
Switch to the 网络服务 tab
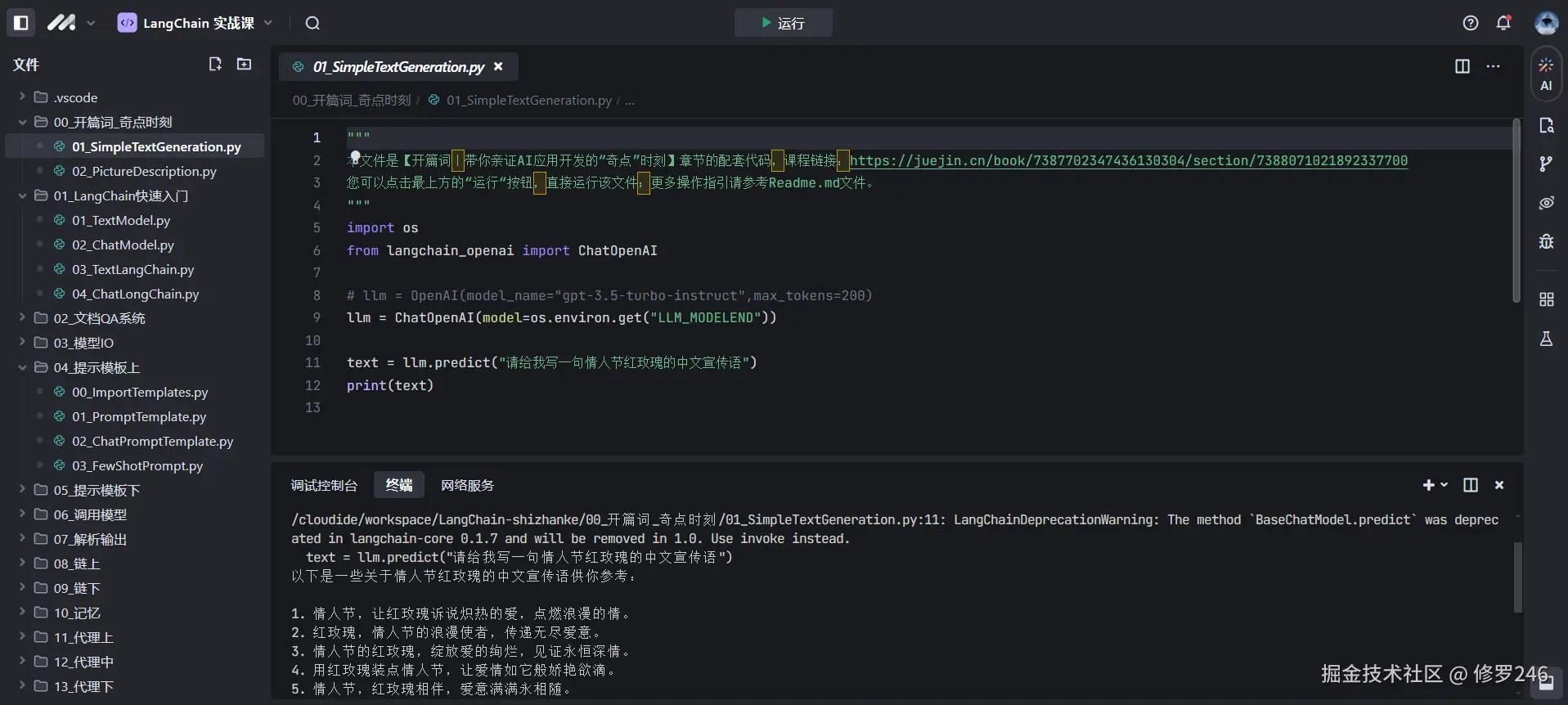[467, 485]
